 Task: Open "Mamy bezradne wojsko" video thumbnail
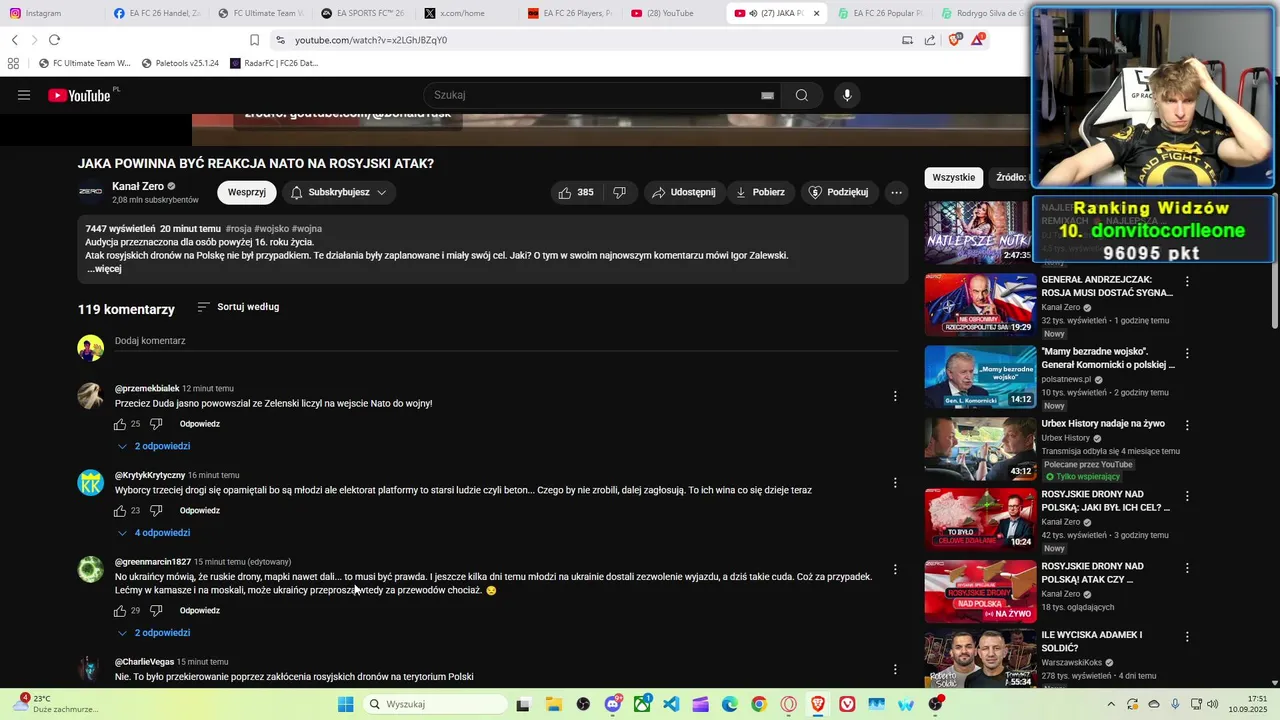pyautogui.click(x=980, y=377)
